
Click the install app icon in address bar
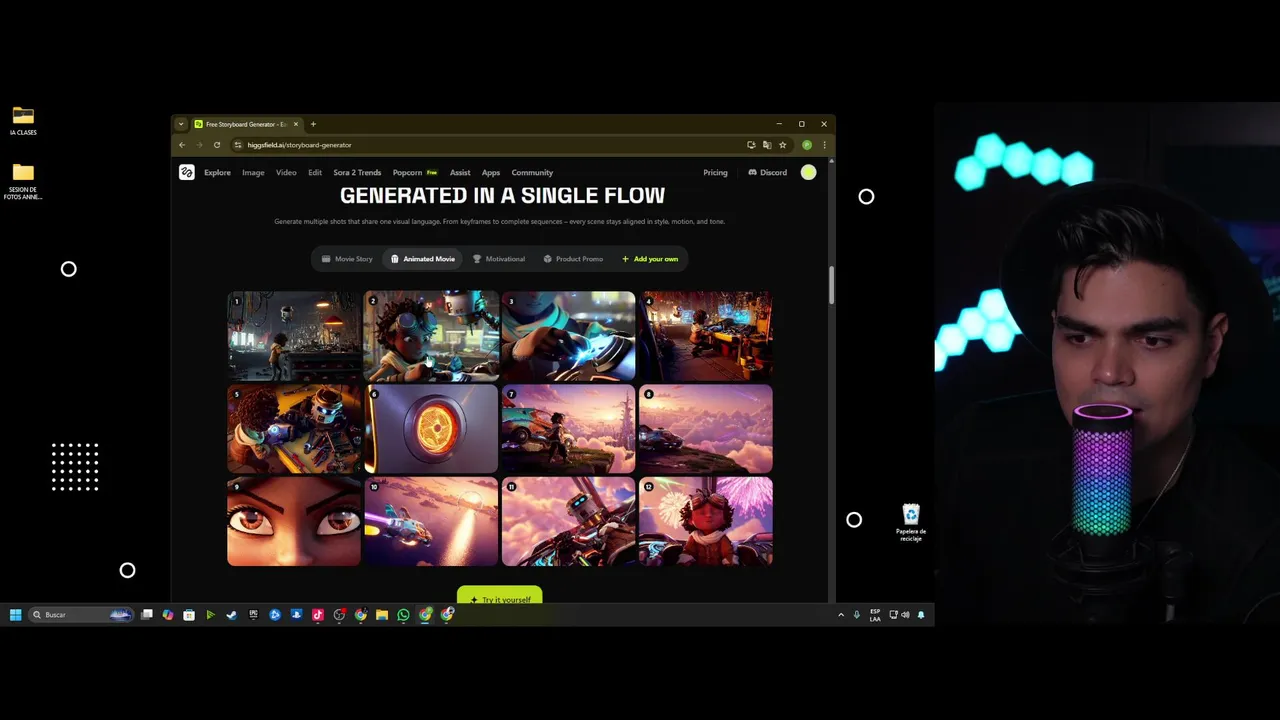click(x=751, y=145)
